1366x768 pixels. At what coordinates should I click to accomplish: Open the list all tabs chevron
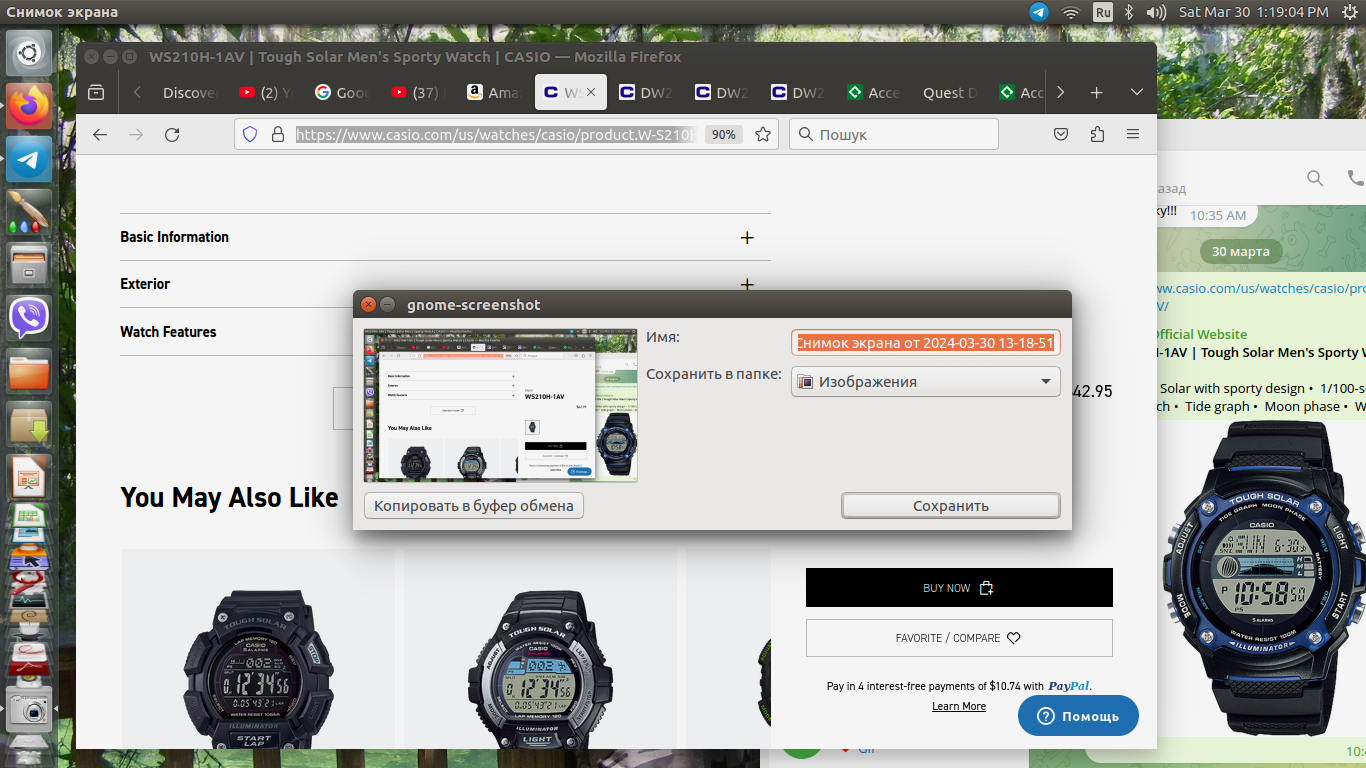(1136, 92)
